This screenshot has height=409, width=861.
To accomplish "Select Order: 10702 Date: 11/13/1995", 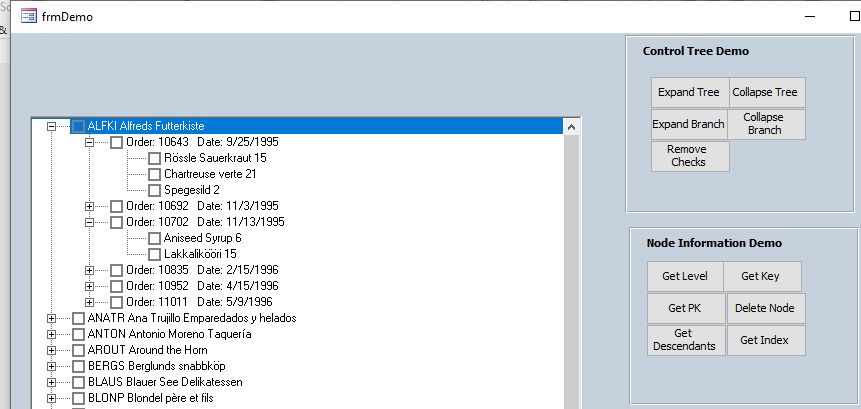I will point(205,222).
